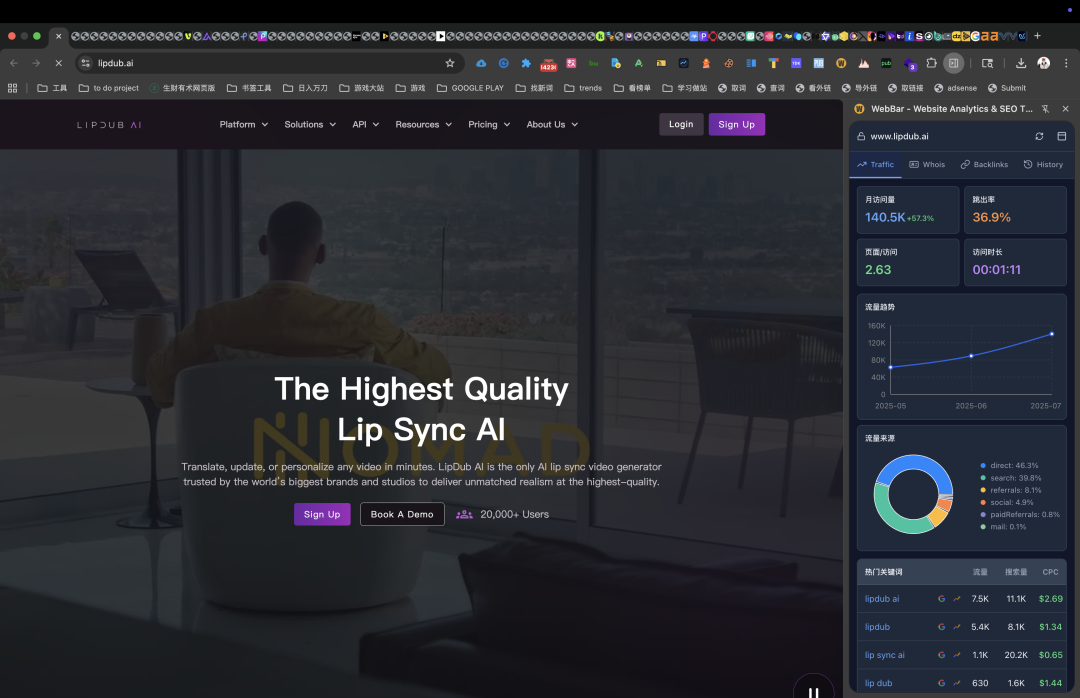This screenshot has height=698, width=1080.
Task: Click the '取词' bookmarklet
Action: 731,88
